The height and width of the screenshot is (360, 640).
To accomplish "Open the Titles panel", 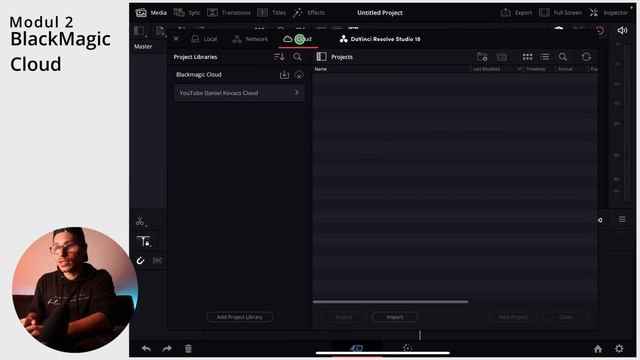I will click(272, 13).
